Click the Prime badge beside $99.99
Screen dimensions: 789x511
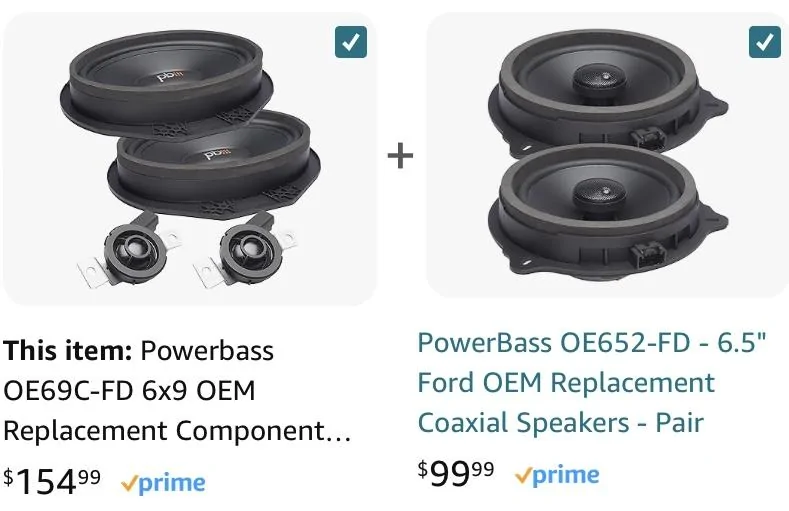pyautogui.click(x=556, y=475)
